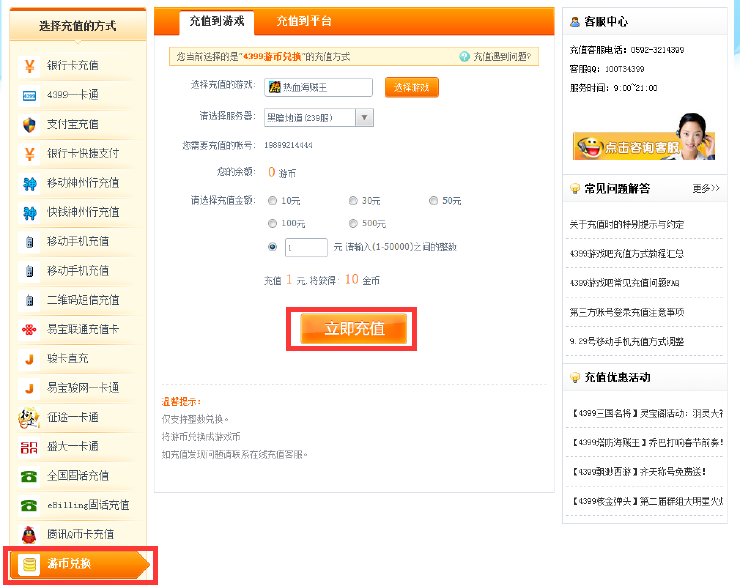Select the 50元 amount radio button
Viewport: 740px width, 586px height.
pos(433,201)
